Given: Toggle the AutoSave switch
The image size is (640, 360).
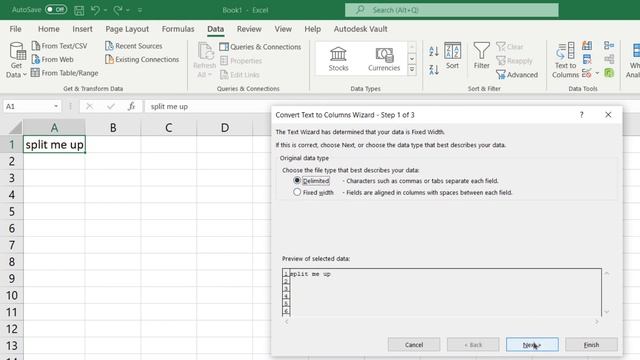Looking at the screenshot, I should [56, 9].
